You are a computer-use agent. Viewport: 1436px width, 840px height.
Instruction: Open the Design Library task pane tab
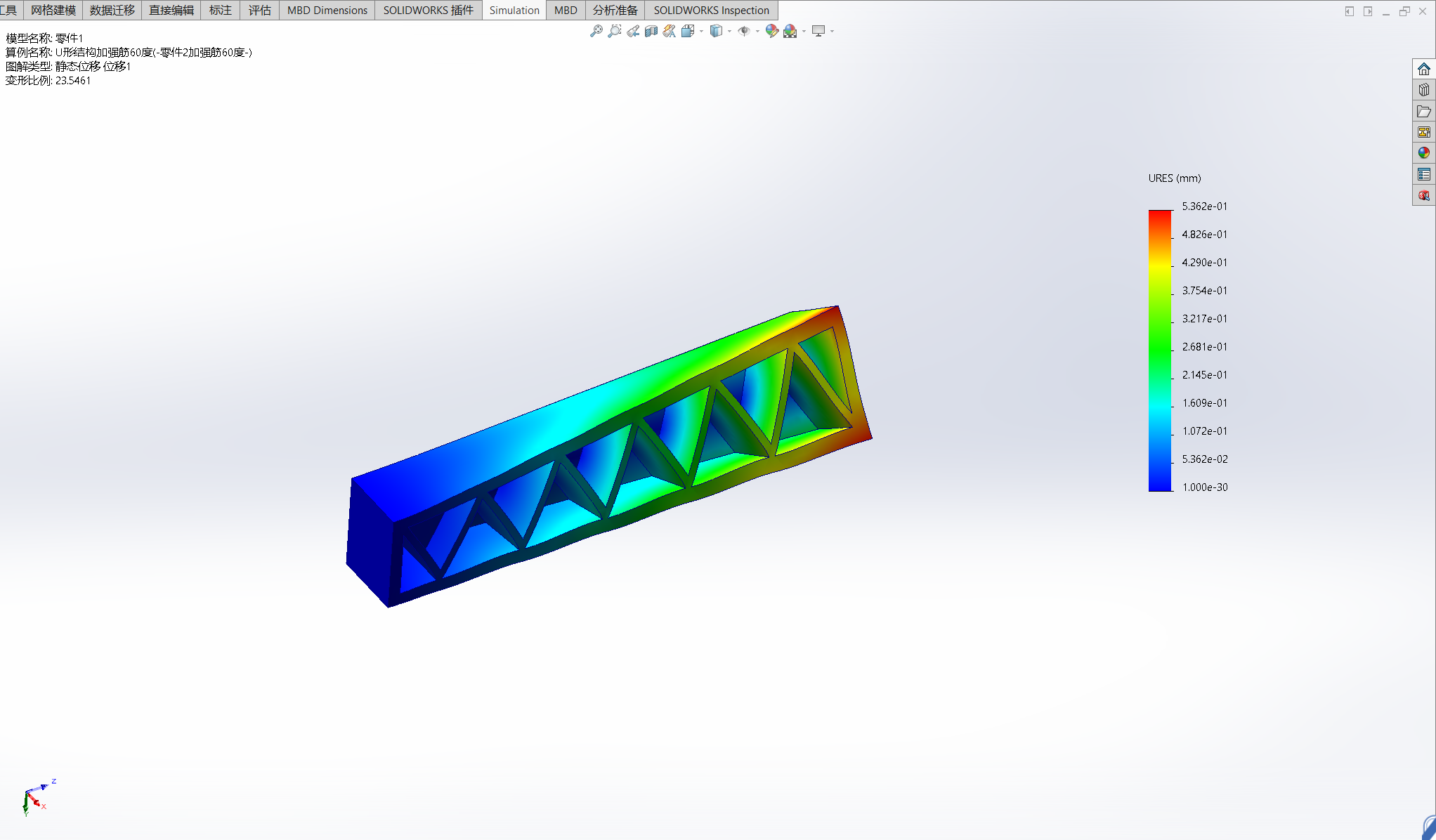(1423, 90)
